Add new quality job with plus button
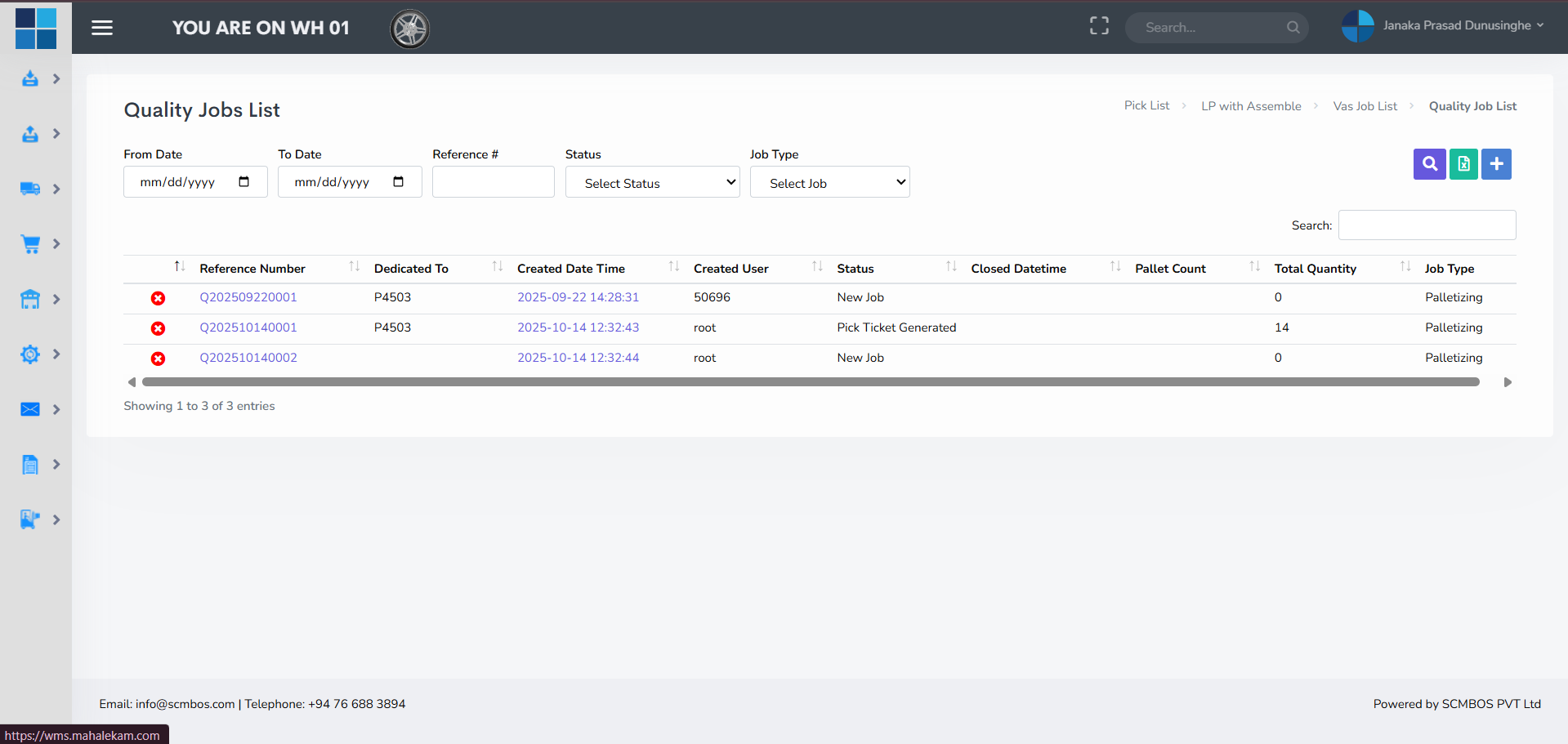This screenshot has height=744, width=1568. (x=1496, y=164)
